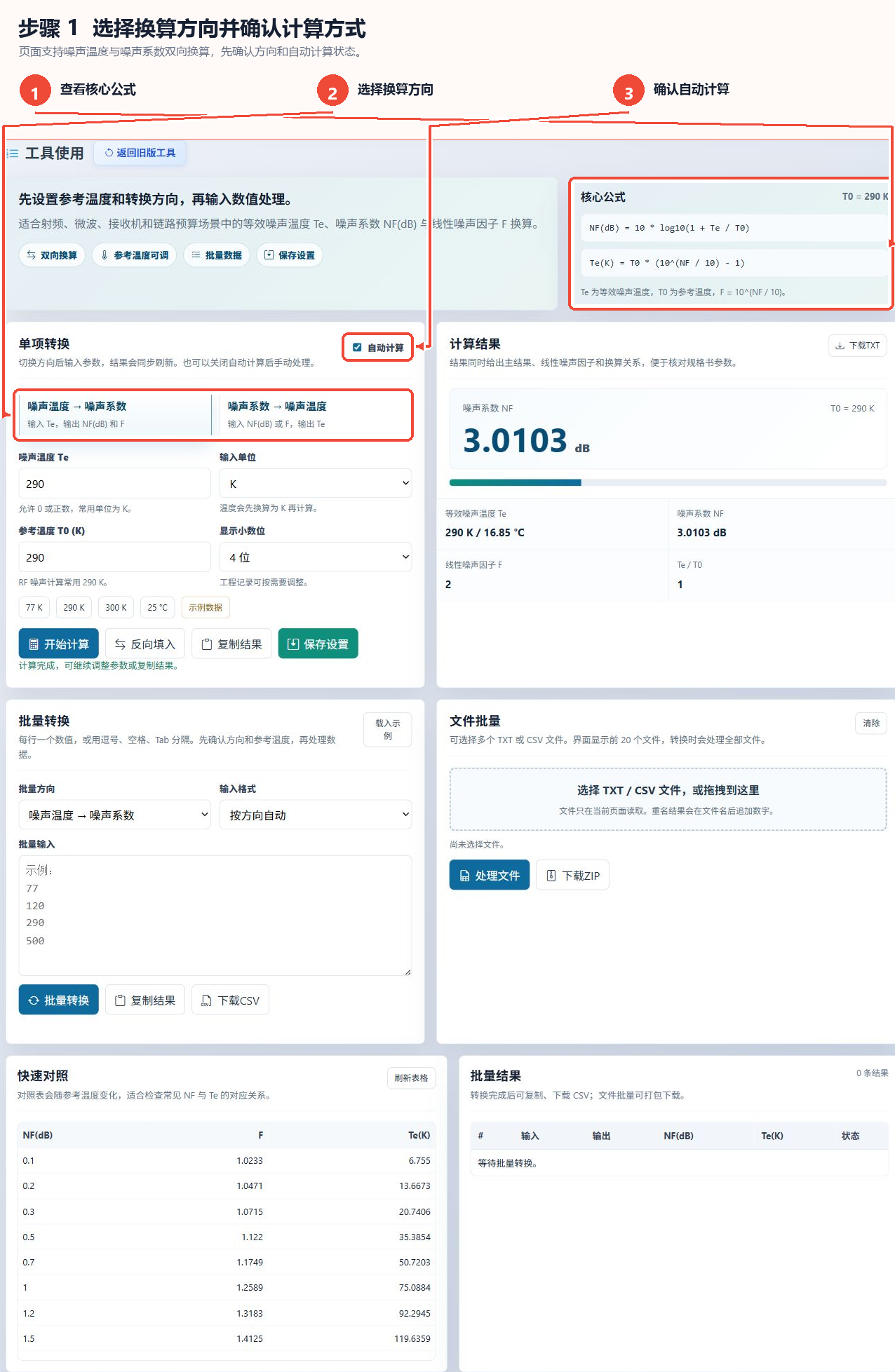The height and width of the screenshot is (1372, 895).
Task: Click the thermometer icon in 参考温度可调
Action: (x=105, y=255)
